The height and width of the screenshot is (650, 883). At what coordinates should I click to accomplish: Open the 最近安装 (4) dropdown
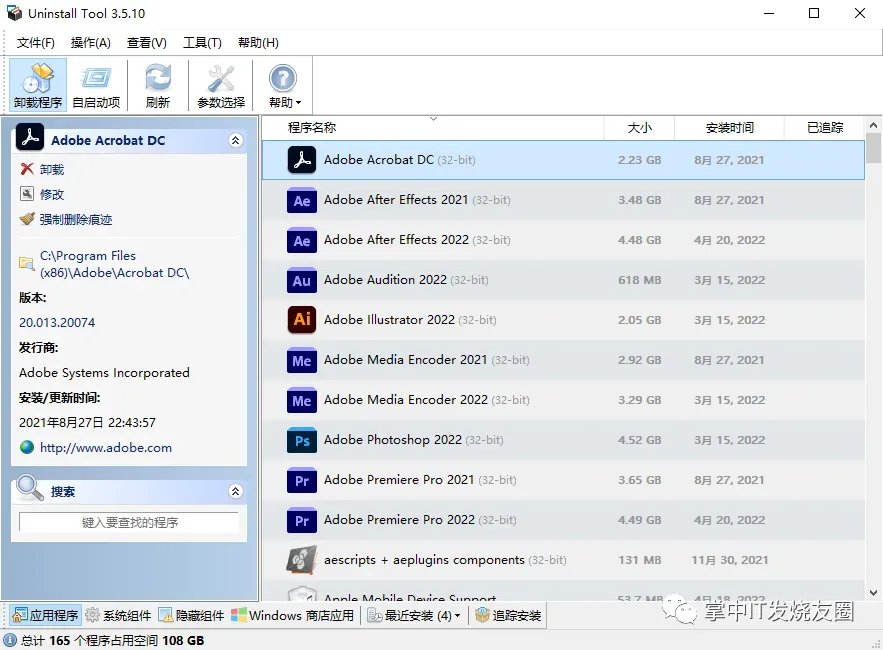pos(414,615)
